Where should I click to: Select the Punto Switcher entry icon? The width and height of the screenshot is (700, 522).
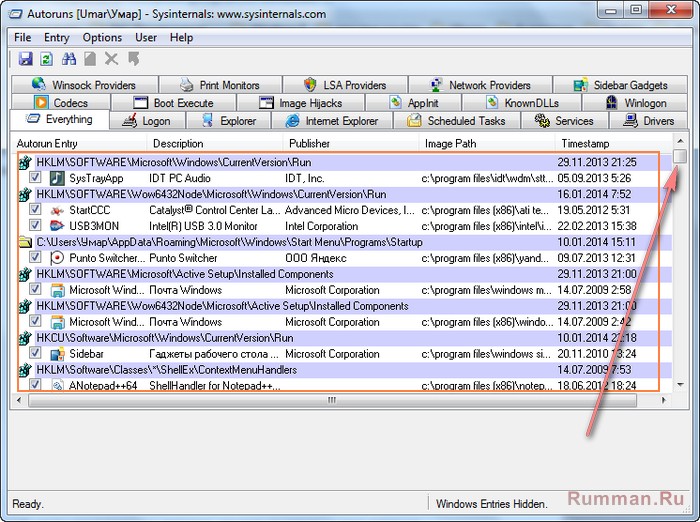57,257
